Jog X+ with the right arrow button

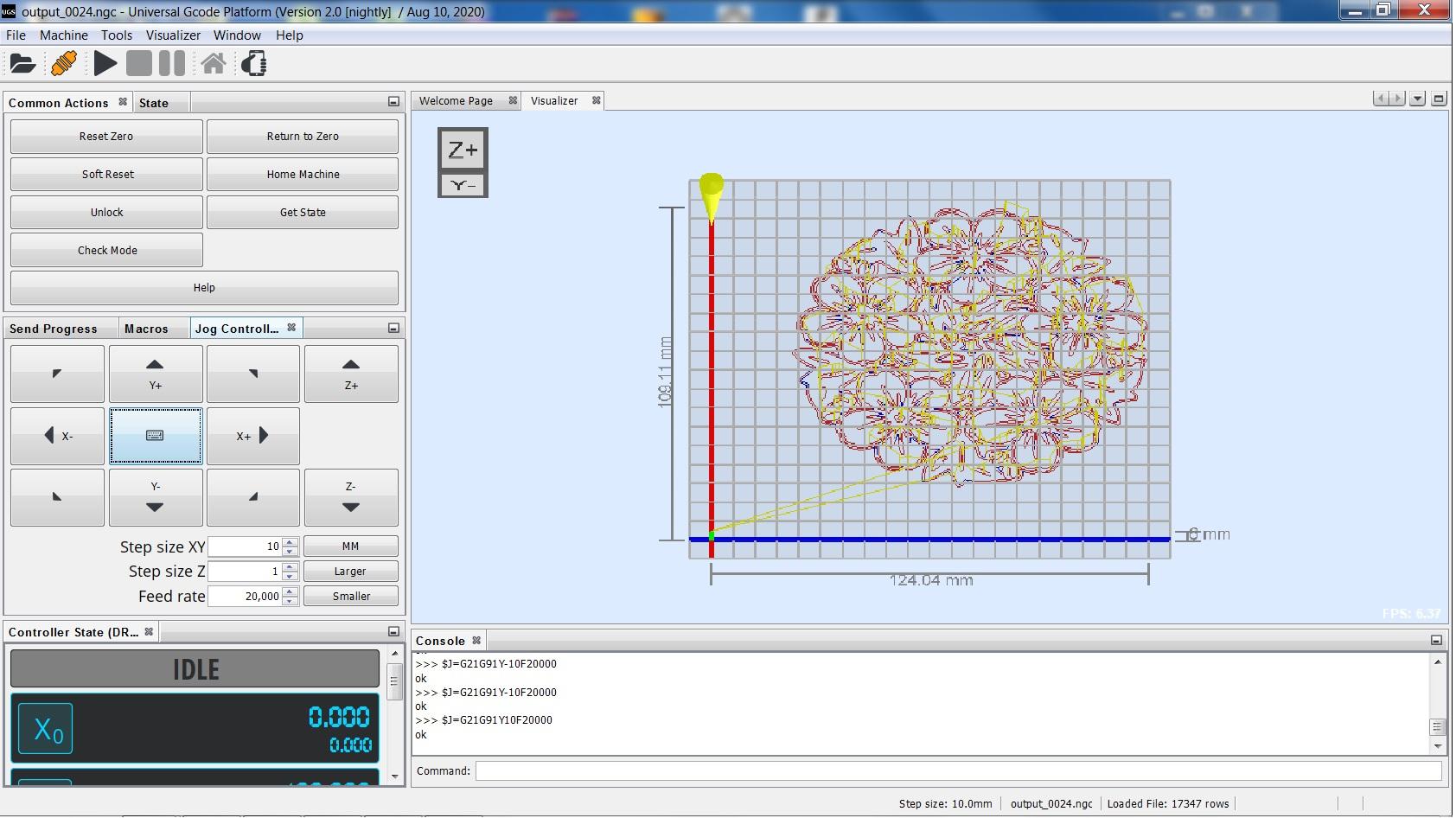coord(253,436)
